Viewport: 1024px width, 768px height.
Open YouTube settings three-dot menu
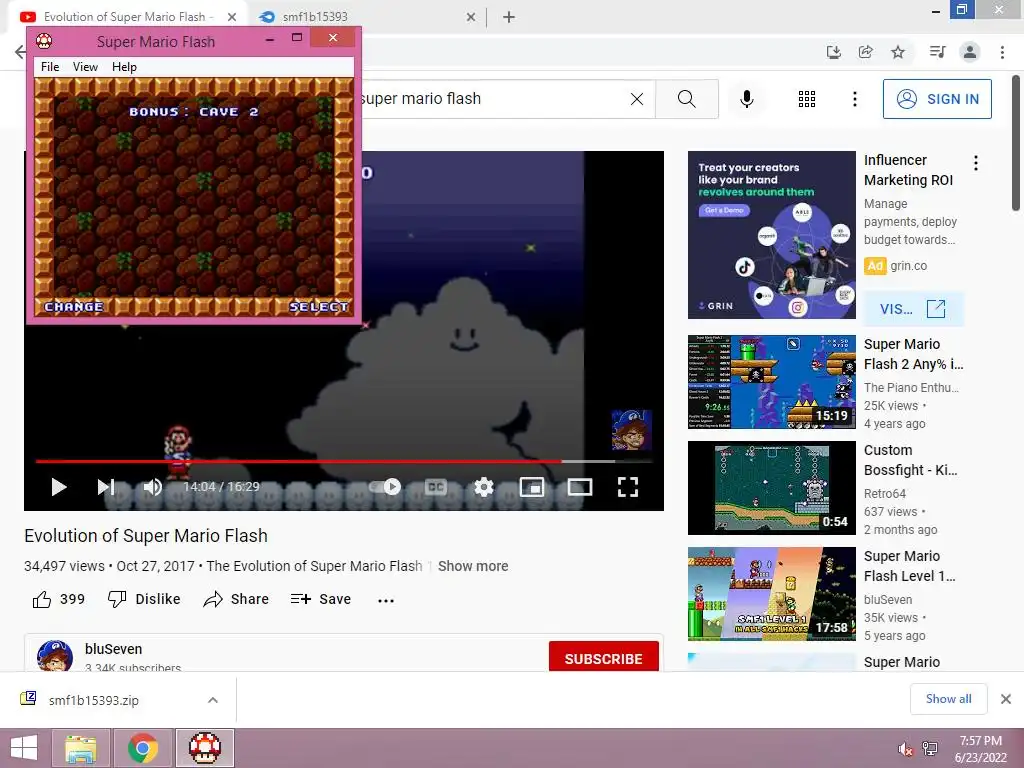click(x=854, y=99)
